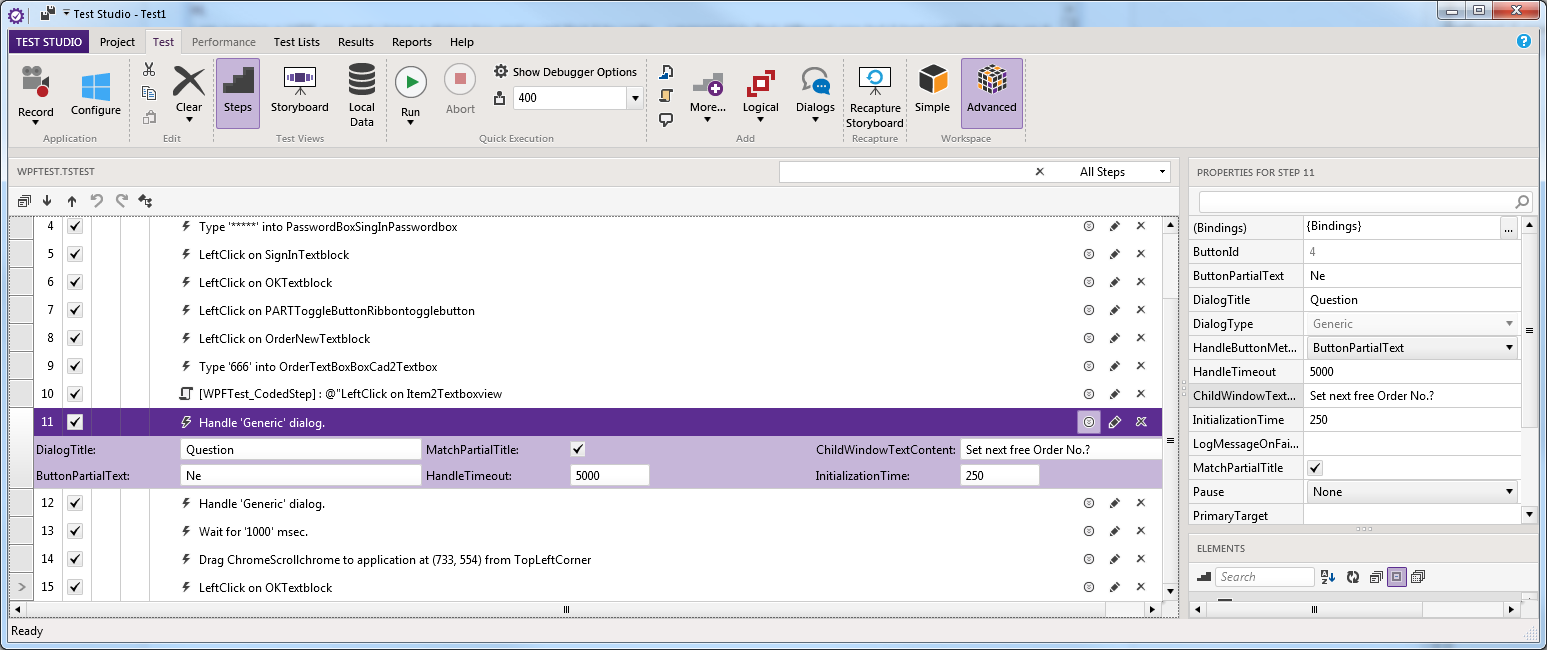Image resolution: width=1547 pixels, height=650 pixels.
Task: Open the Performance tab
Action: (224, 42)
